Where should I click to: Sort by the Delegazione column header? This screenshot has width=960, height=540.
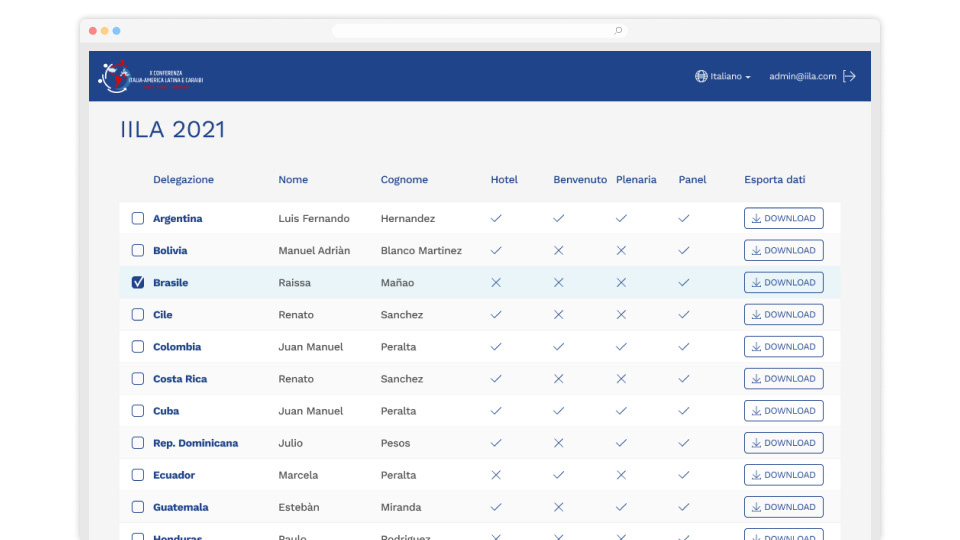pos(183,179)
